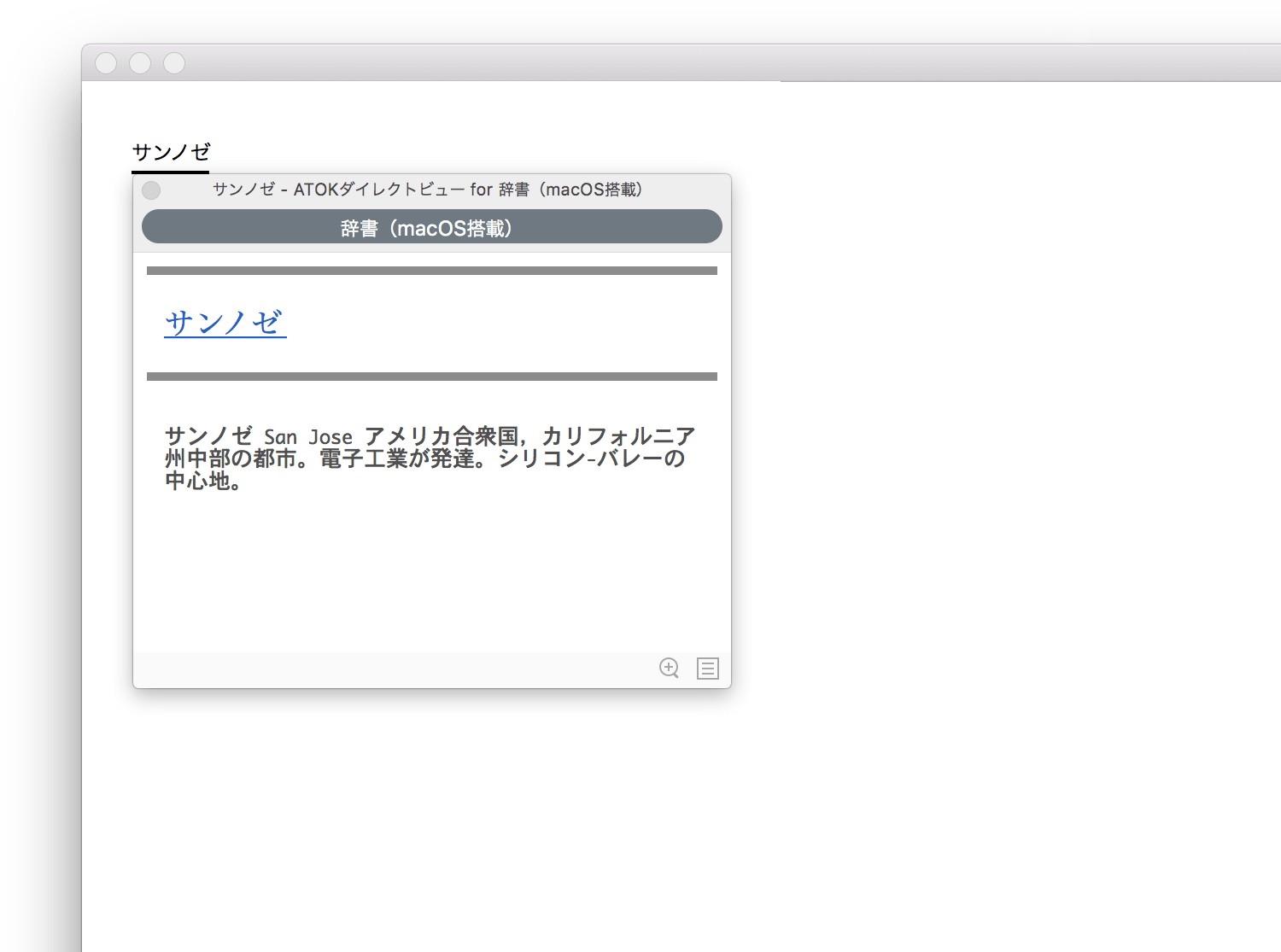1281x952 pixels.
Task: Close the ATOK Direct View popup
Action: (x=151, y=190)
